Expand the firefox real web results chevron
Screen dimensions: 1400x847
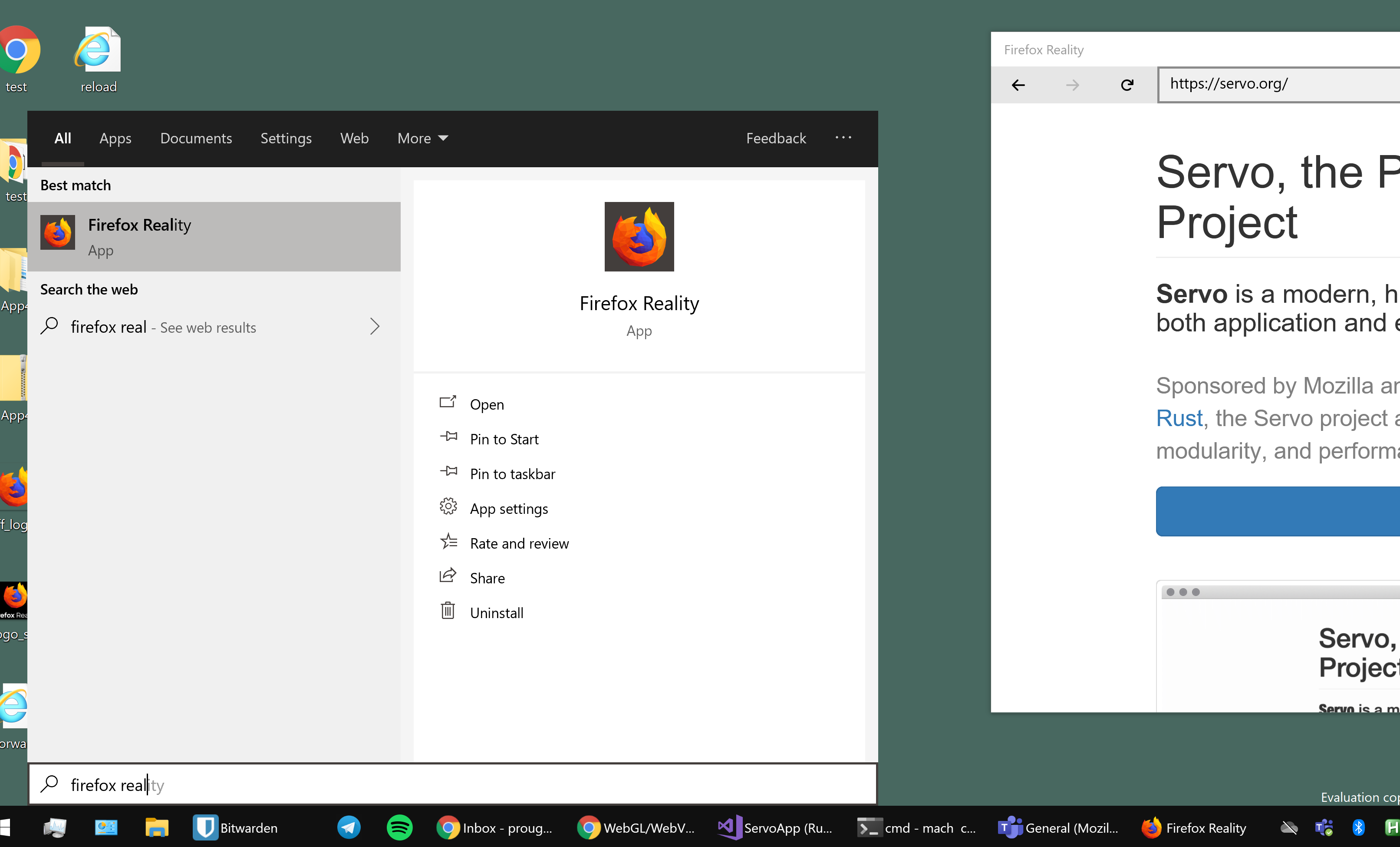(x=375, y=327)
